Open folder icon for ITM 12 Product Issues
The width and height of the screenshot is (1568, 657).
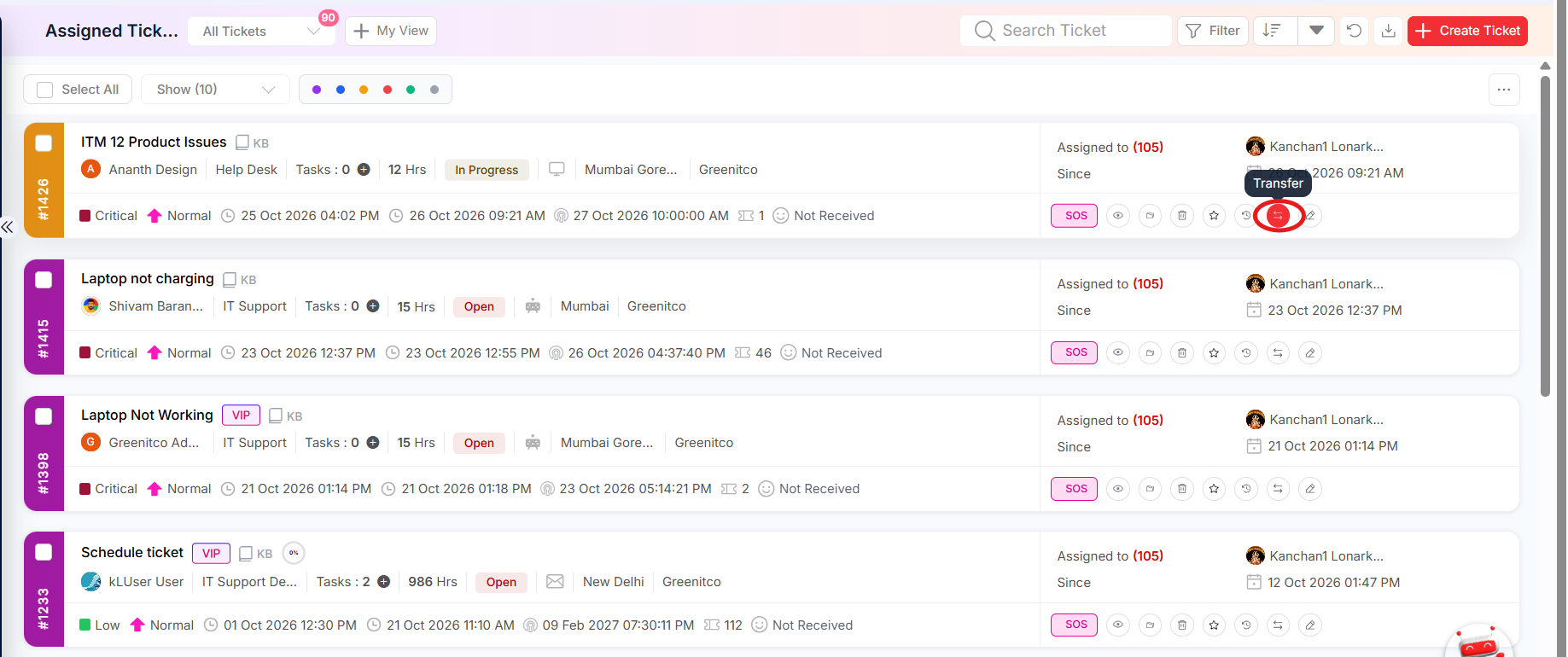tap(1150, 216)
